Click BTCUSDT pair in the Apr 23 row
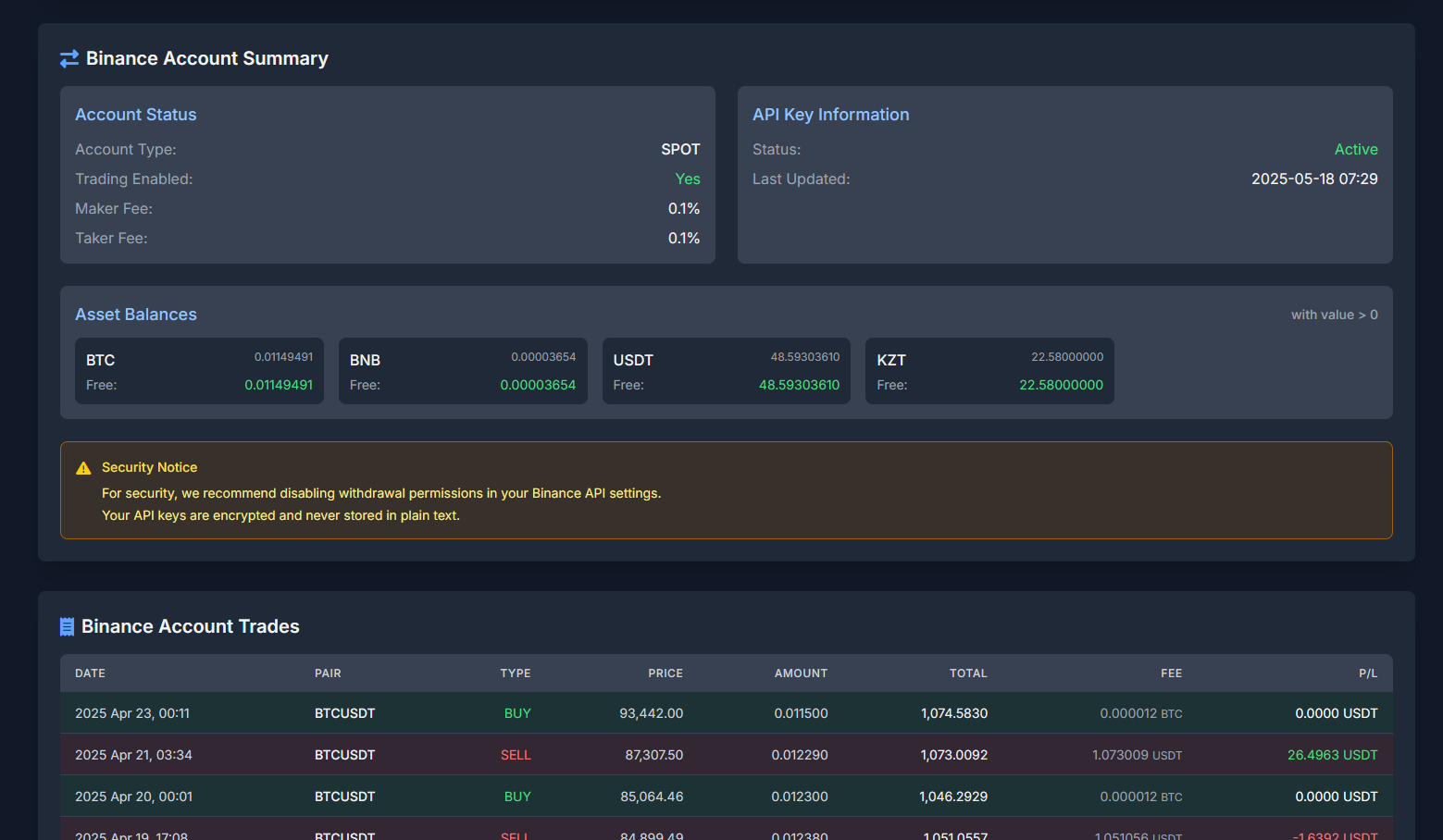This screenshot has height=840, width=1443. click(x=344, y=713)
